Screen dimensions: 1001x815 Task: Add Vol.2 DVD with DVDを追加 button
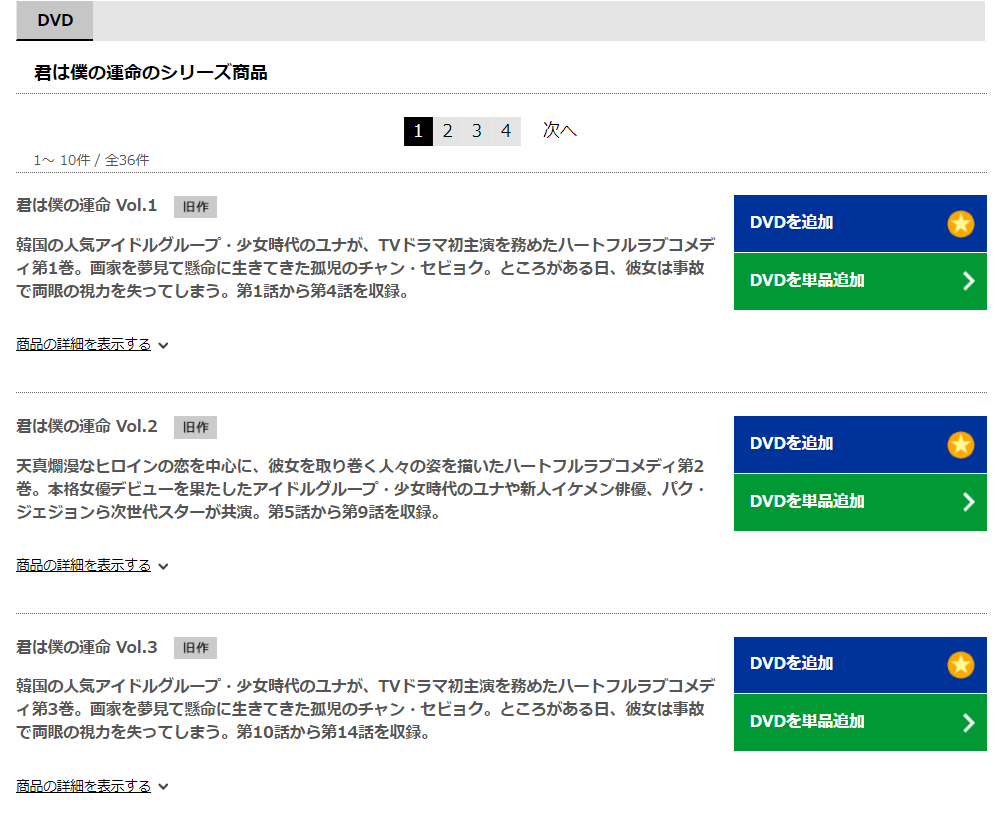click(860, 444)
